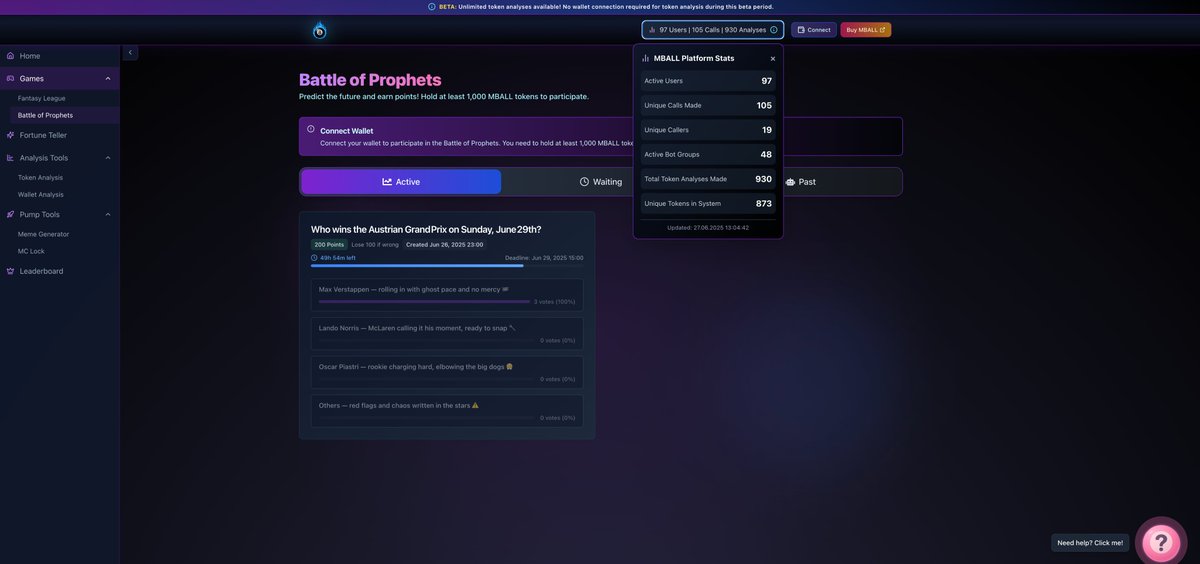Open Meme Generator
The width and height of the screenshot is (1200, 564).
tap(43, 234)
